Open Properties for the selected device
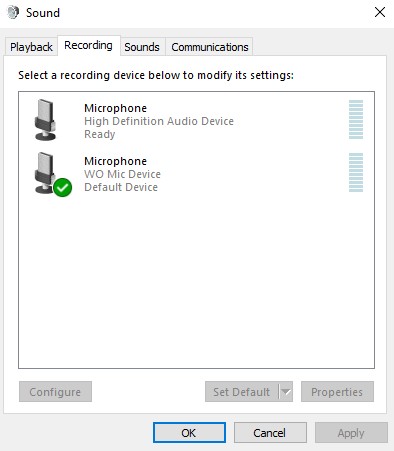 click(x=337, y=392)
